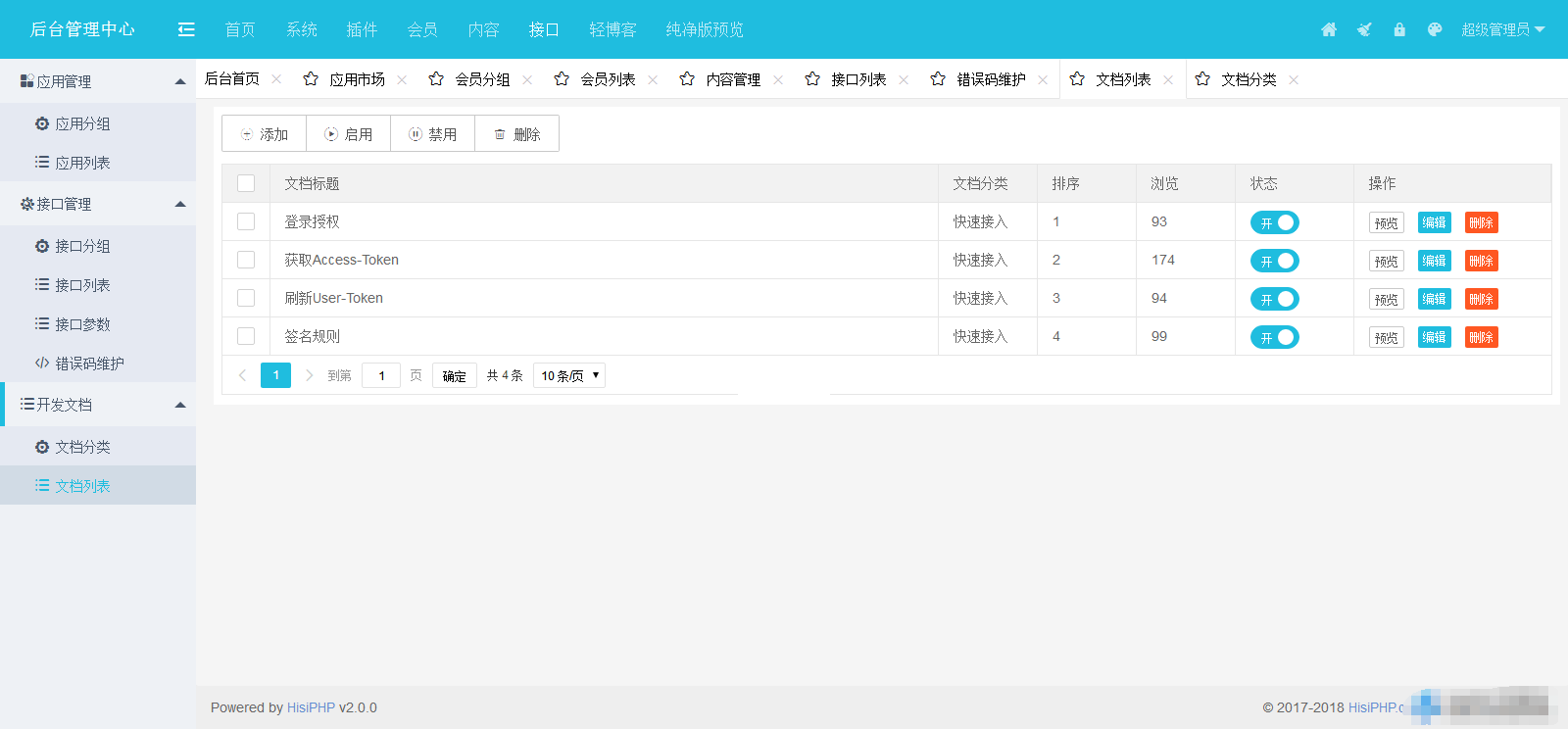Collapse the 接口管理 sidebar group
The image size is (1568, 729).
tap(180, 204)
